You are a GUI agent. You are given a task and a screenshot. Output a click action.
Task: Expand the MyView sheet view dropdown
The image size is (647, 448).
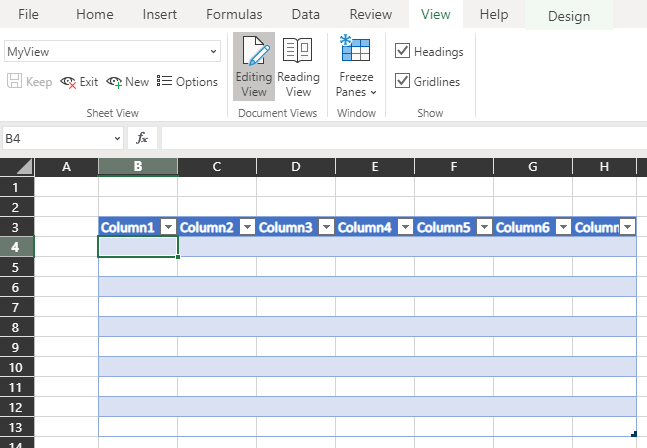click(213, 52)
